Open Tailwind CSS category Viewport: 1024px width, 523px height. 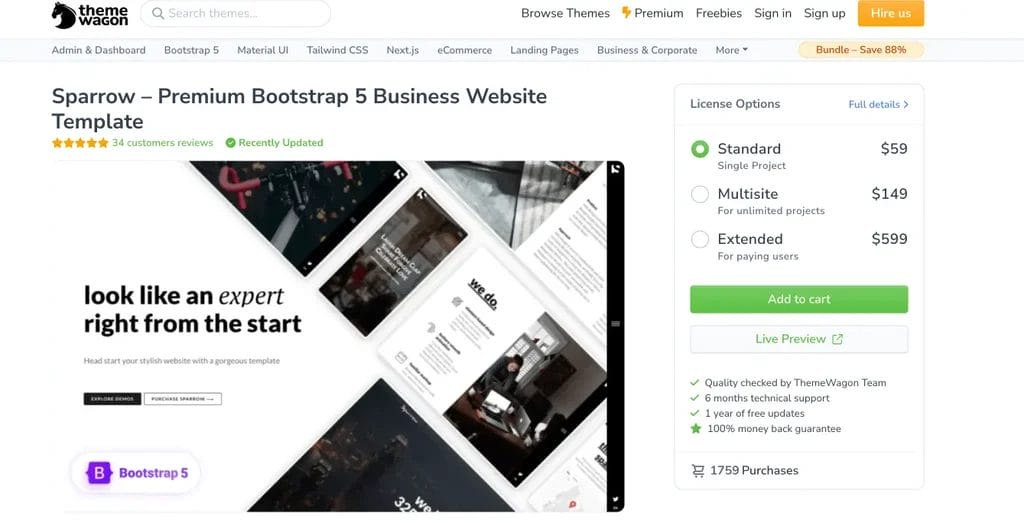click(x=337, y=50)
